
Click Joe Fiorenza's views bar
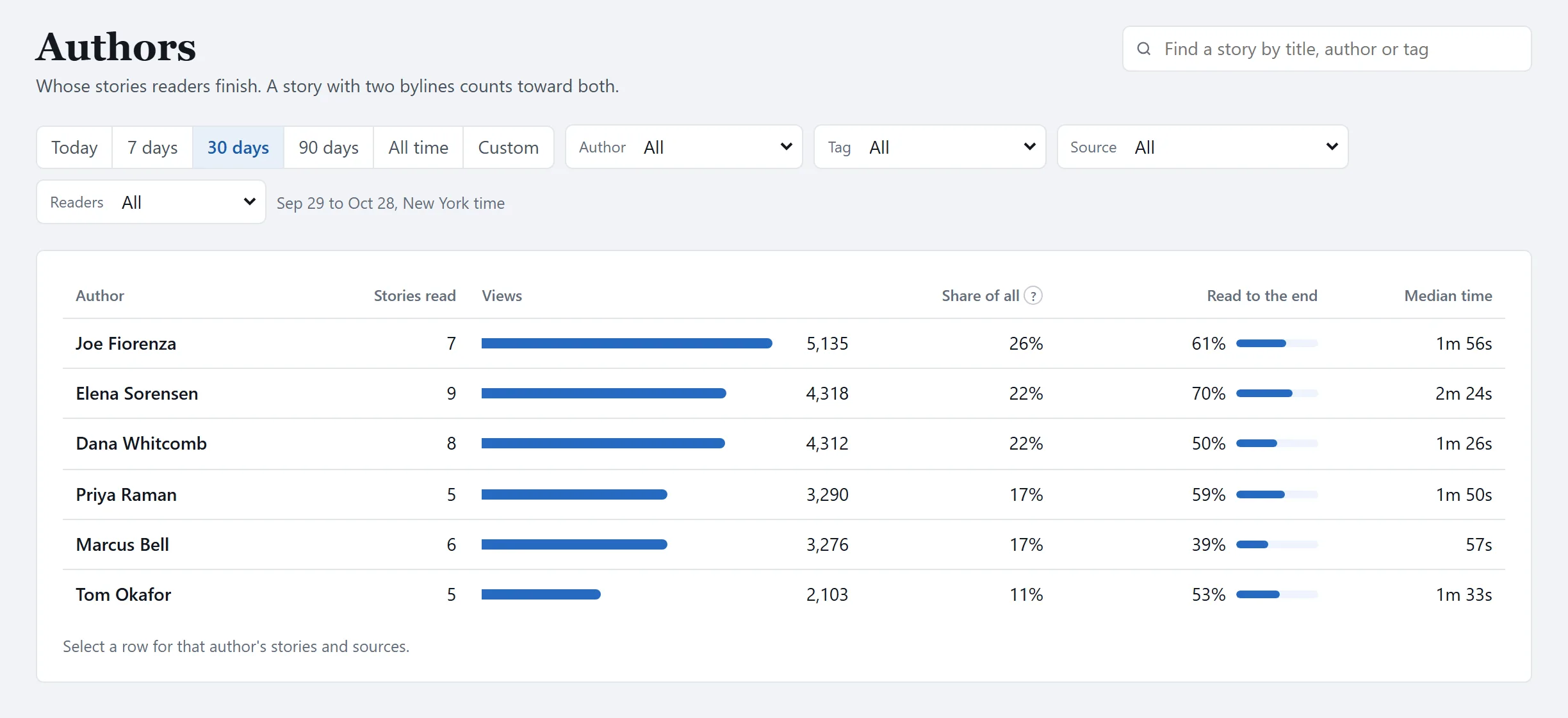(627, 344)
